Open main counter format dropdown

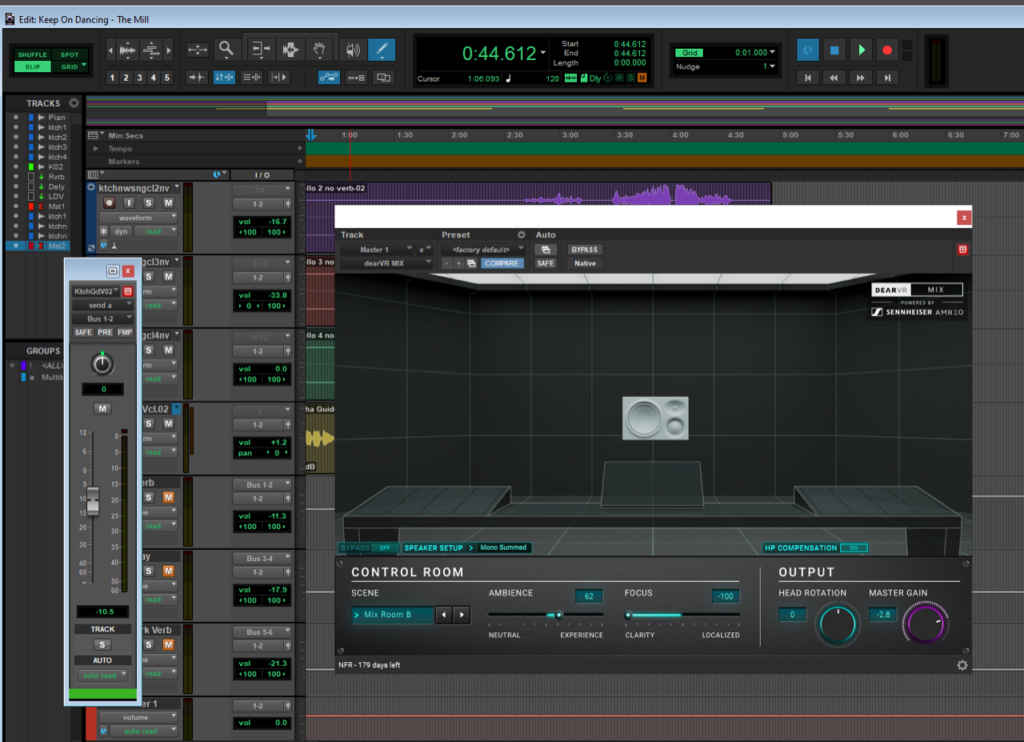click(543, 53)
